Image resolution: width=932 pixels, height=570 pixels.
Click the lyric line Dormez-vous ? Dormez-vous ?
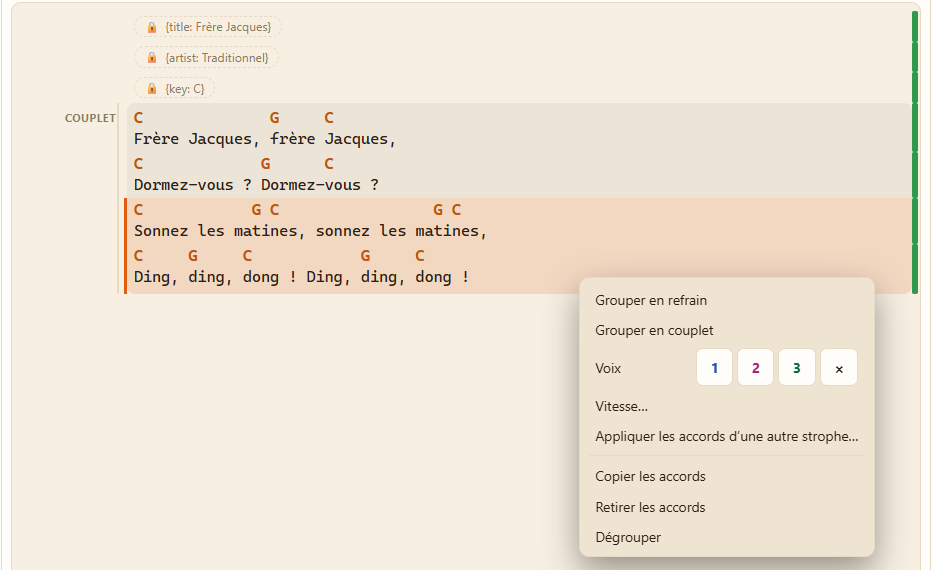pyautogui.click(x=256, y=185)
